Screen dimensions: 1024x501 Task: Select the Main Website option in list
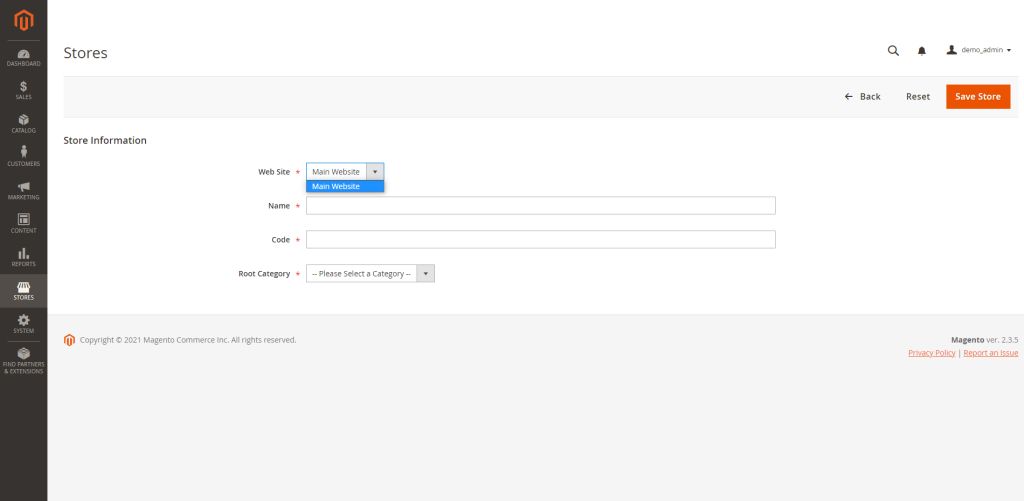pyautogui.click(x=345, y=186)
